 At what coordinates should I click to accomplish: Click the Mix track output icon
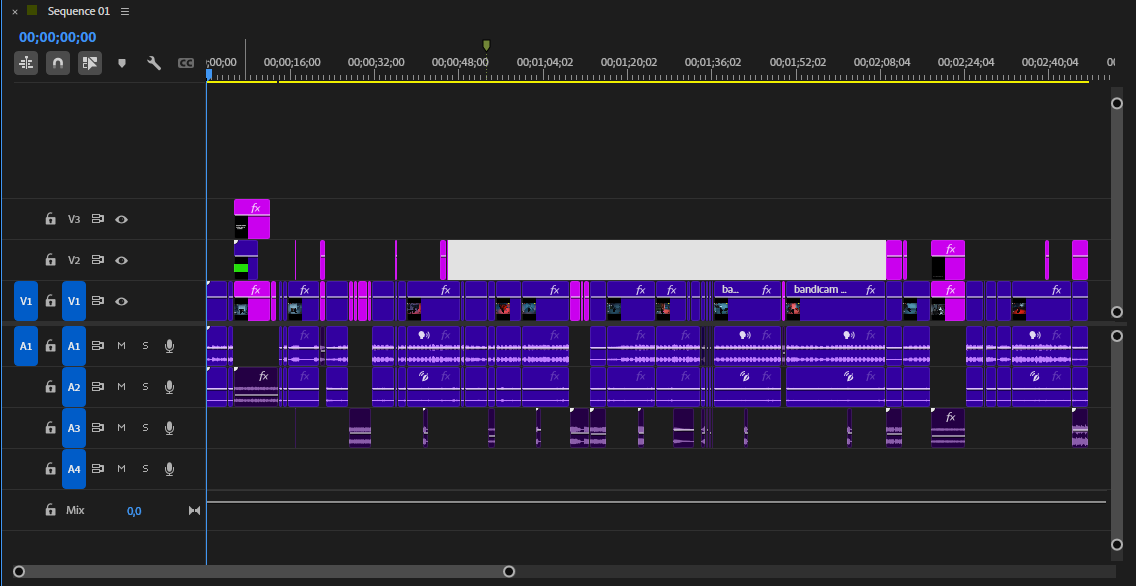coord(194,511)
